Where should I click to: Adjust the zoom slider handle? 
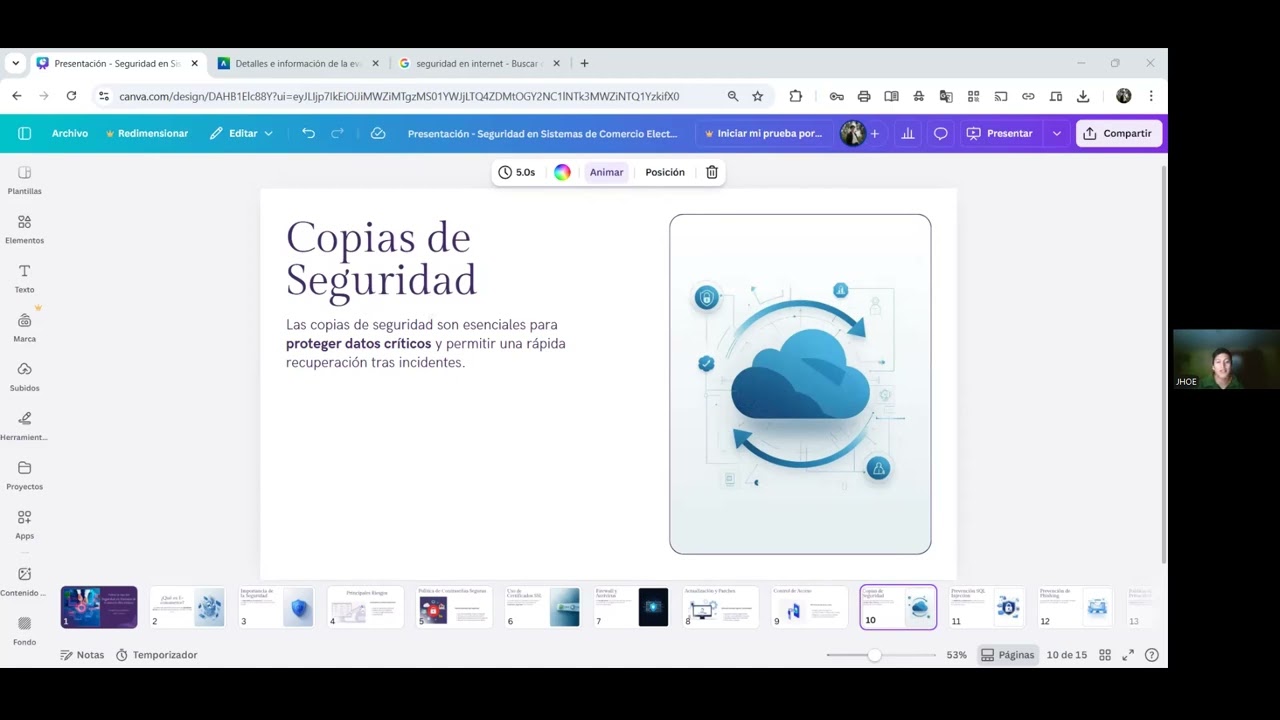(874, 655)
